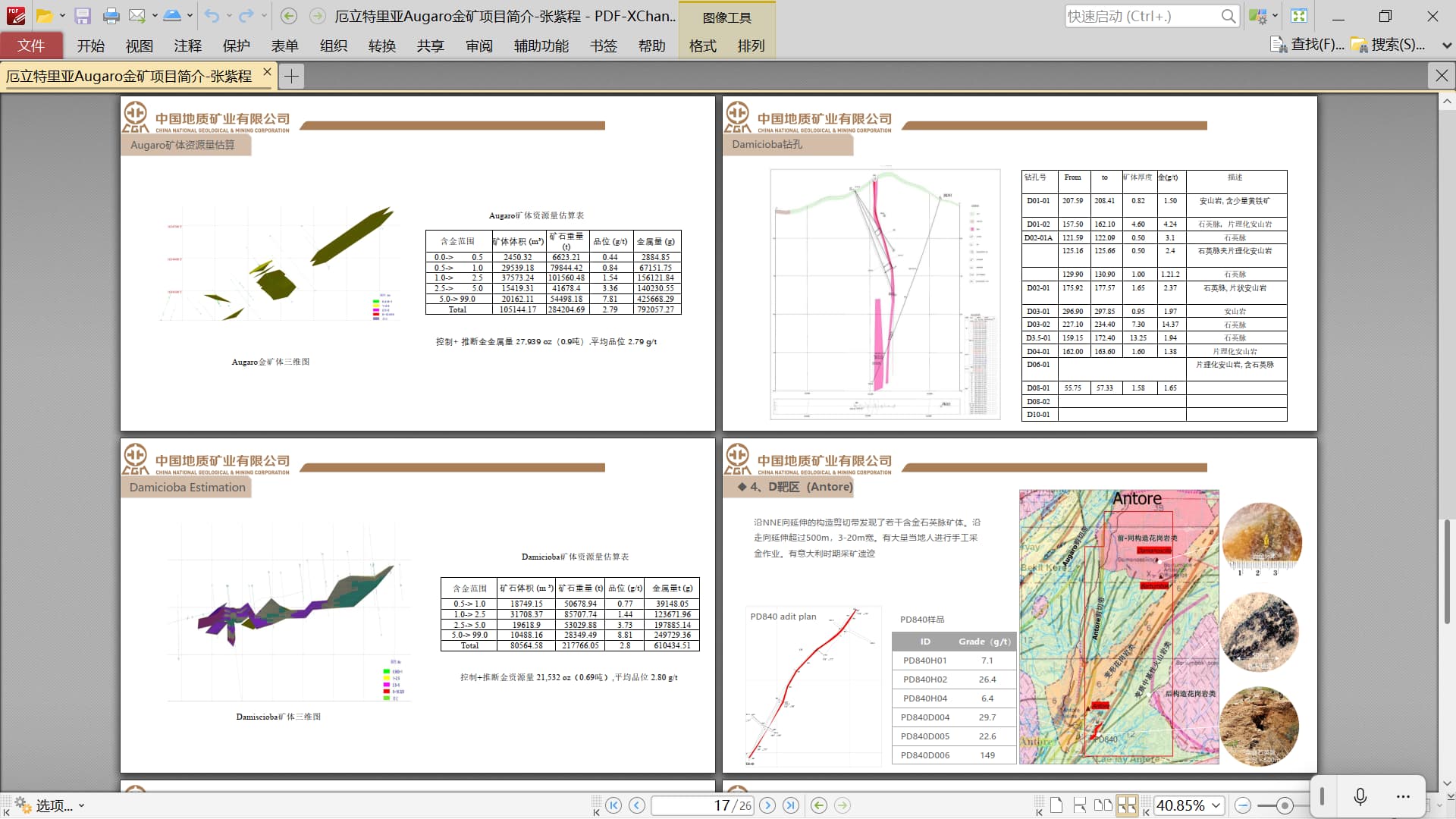
Task: Go to the first page
Action: coord(613,805)
